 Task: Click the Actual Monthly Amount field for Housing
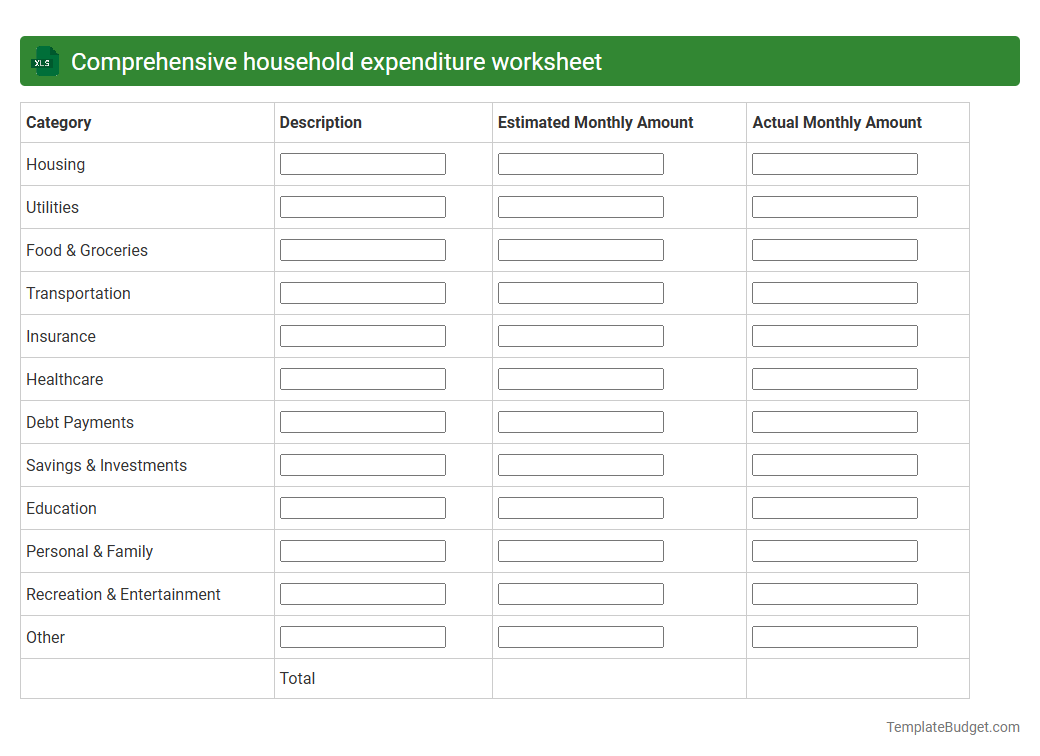[x=834, y=163]
